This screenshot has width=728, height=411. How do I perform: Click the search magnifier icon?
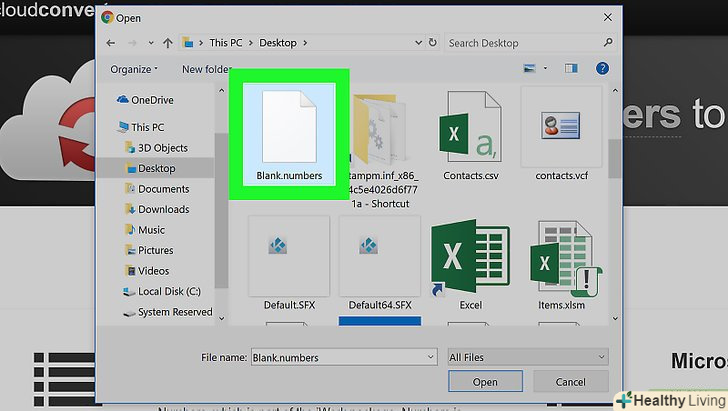click(608, 43)
